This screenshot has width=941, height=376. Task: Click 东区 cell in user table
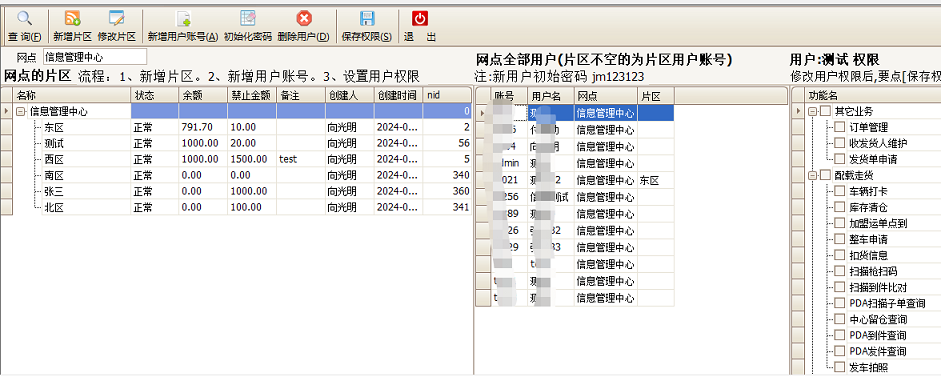click(656, 181)
